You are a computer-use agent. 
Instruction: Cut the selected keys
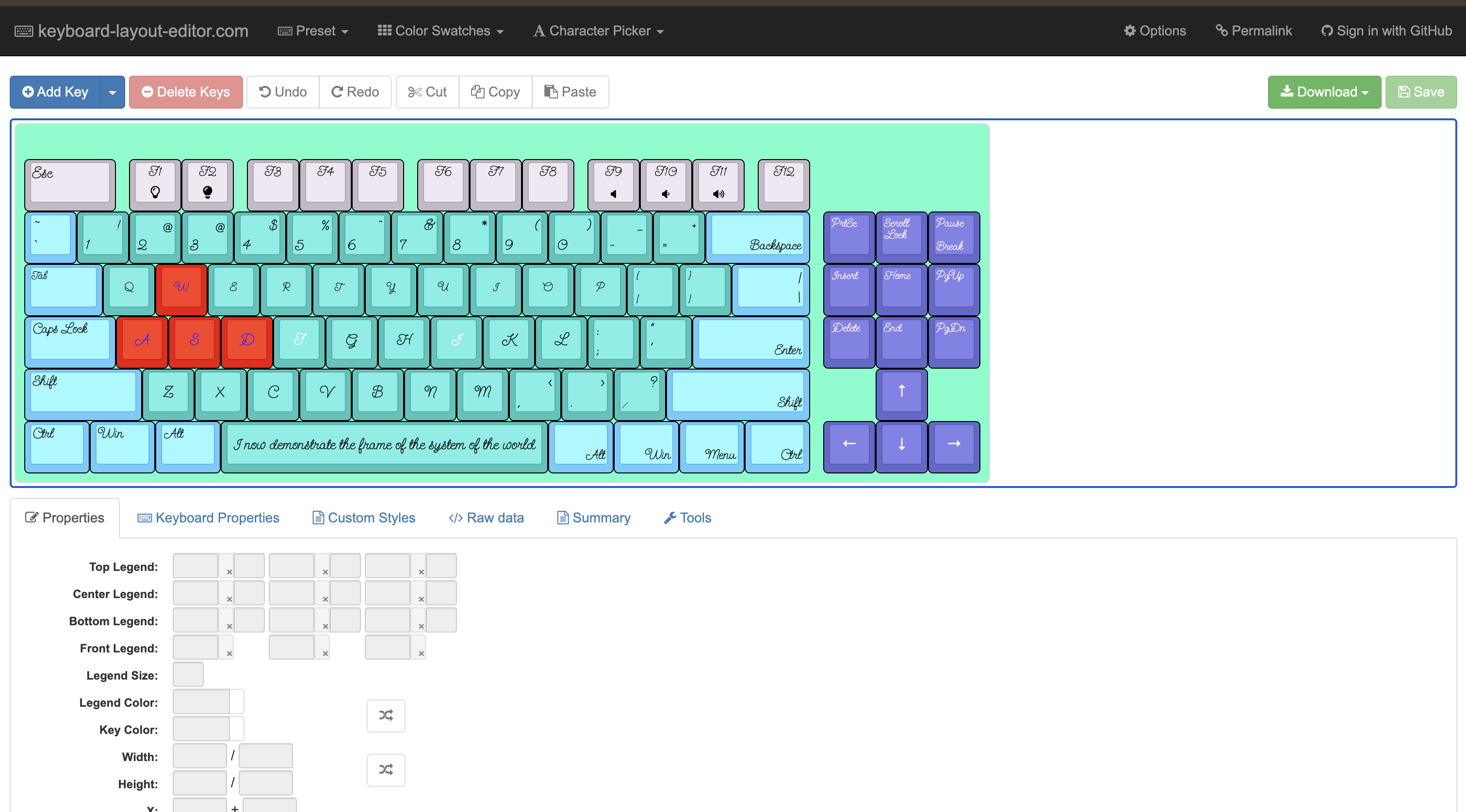pos(427,92)
